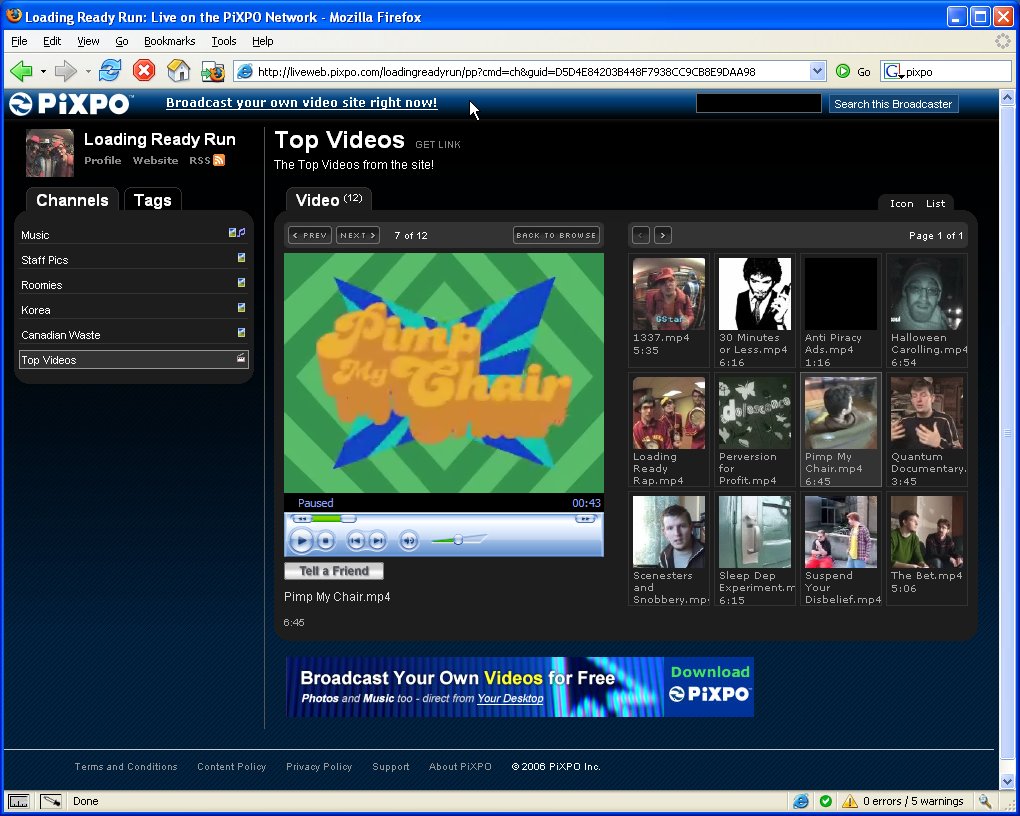Screen dimensions: 1020x816
Task: Click the PREV video button
Action: click(x=310, y=235)
